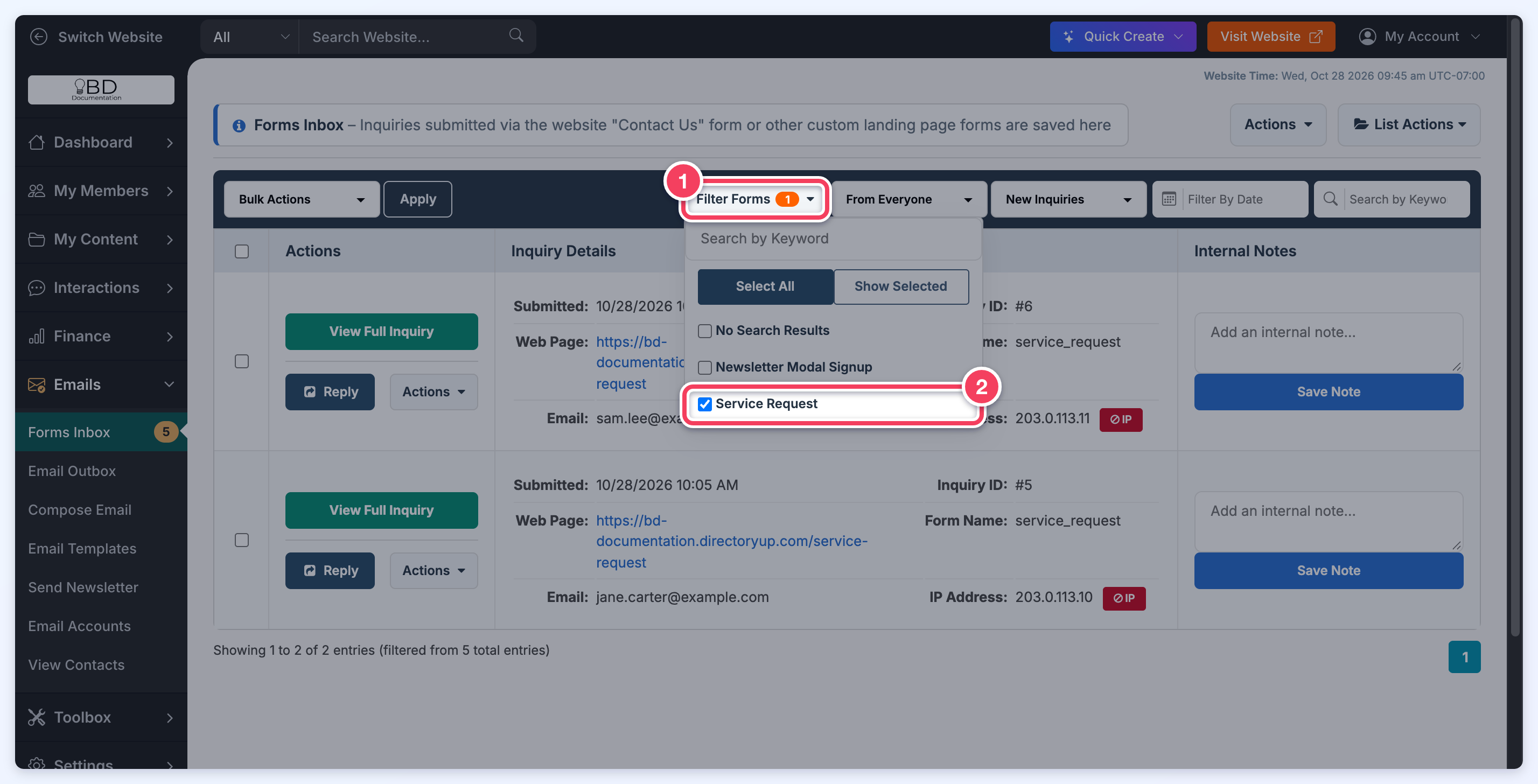
Task: Open Email Accounts in the sidebar
Action: tap(79, 626)
